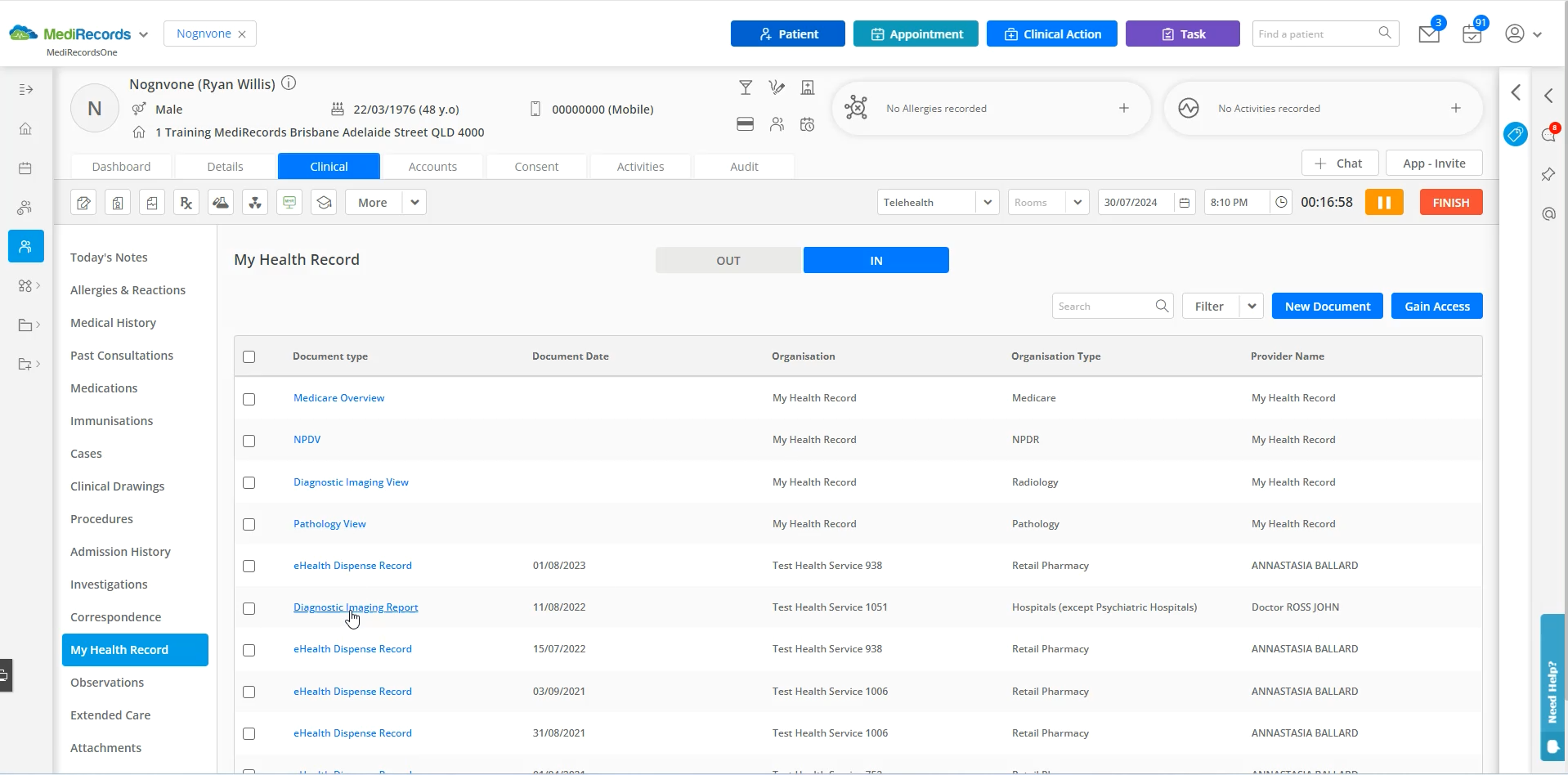This screenshot has height=775, width=1568.
Task: Open the radiology imaging request icon
Action: (x=255, y=202)
